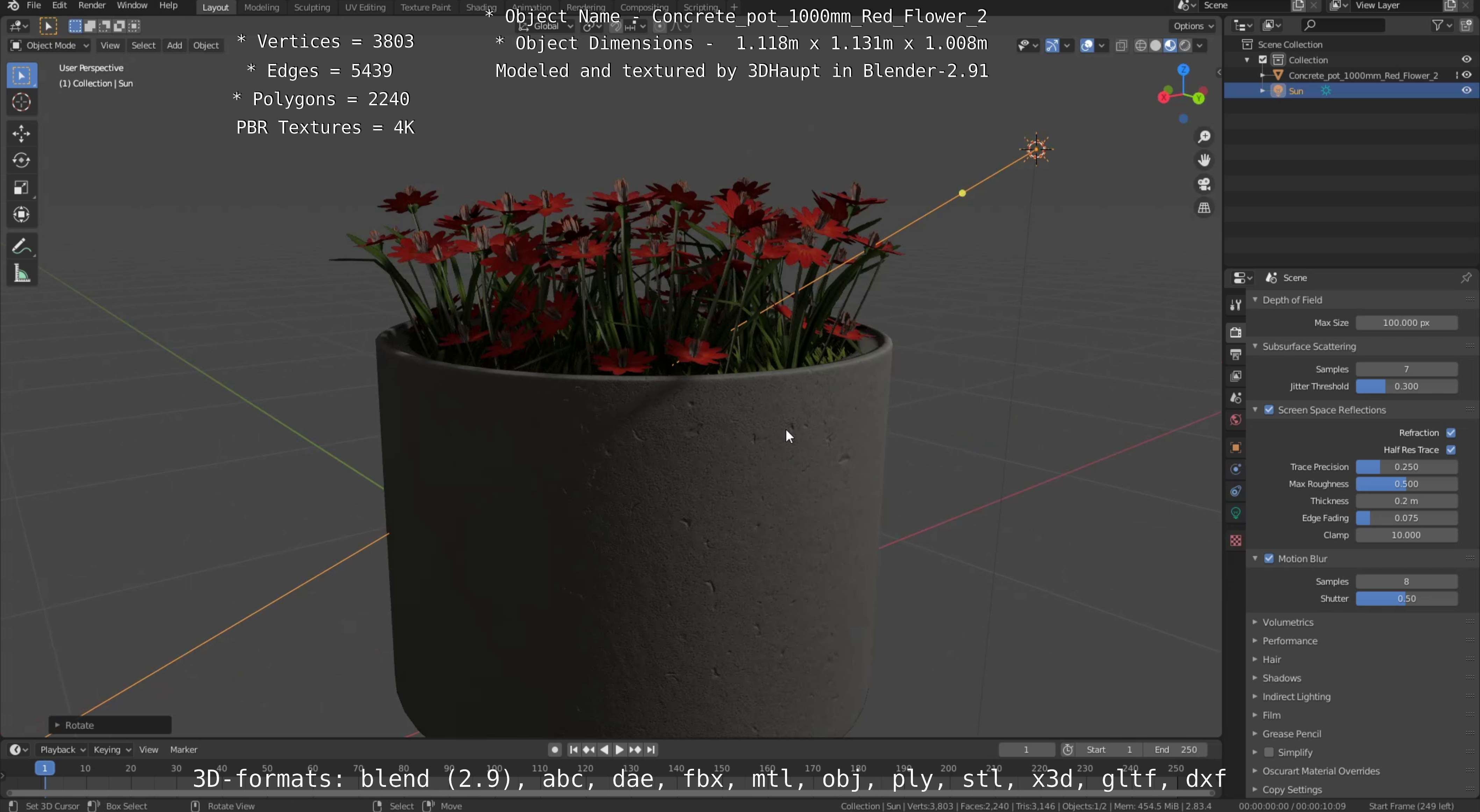Click the Marker menu in timeline
Viewport: 1480px width, 812px height.
coord(183,750)
